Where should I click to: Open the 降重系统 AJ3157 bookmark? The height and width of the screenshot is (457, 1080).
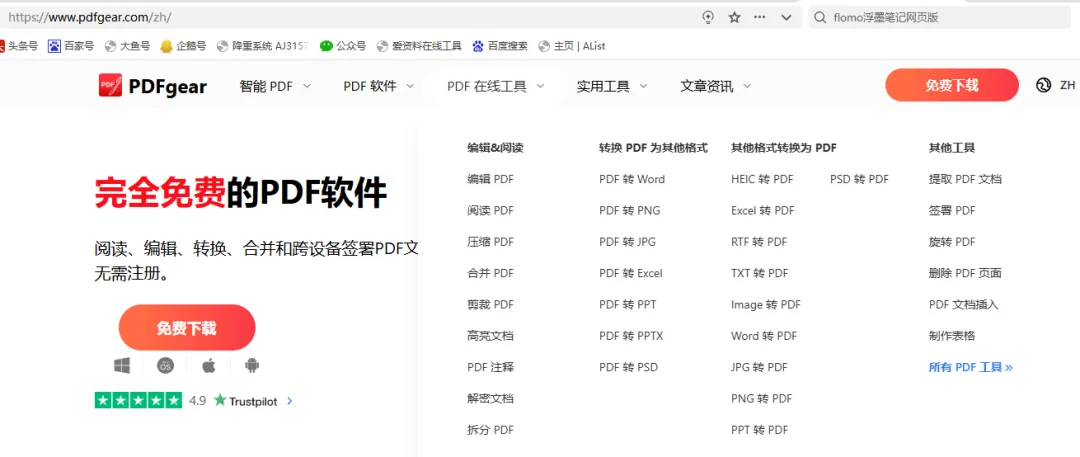click(x=262, y=46)
